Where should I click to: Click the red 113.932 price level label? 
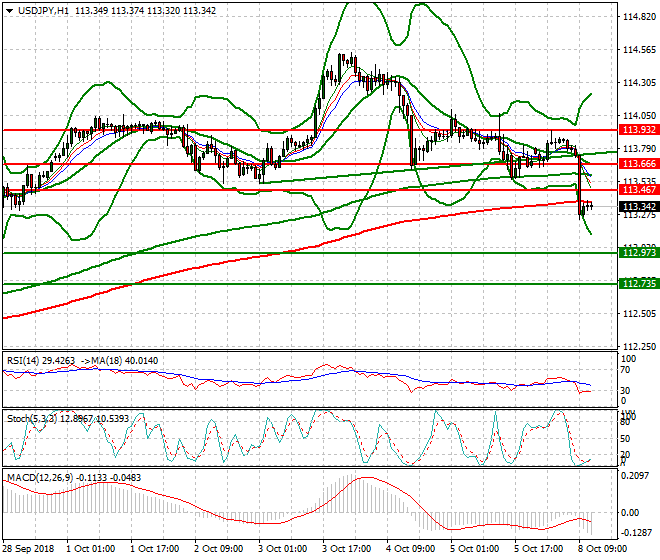tap(639, 130)
